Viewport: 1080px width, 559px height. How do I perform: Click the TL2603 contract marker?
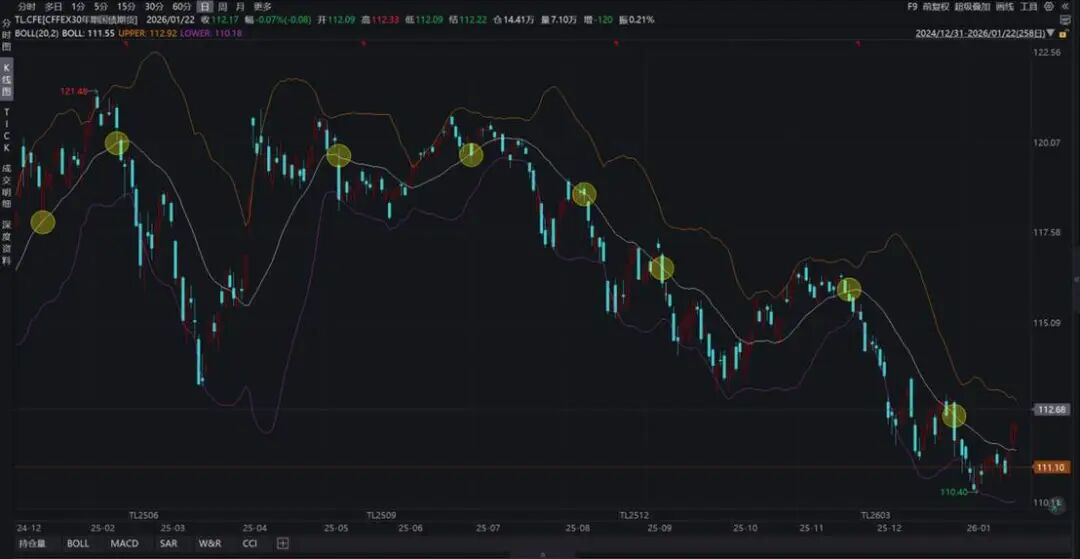coord(875,515)
